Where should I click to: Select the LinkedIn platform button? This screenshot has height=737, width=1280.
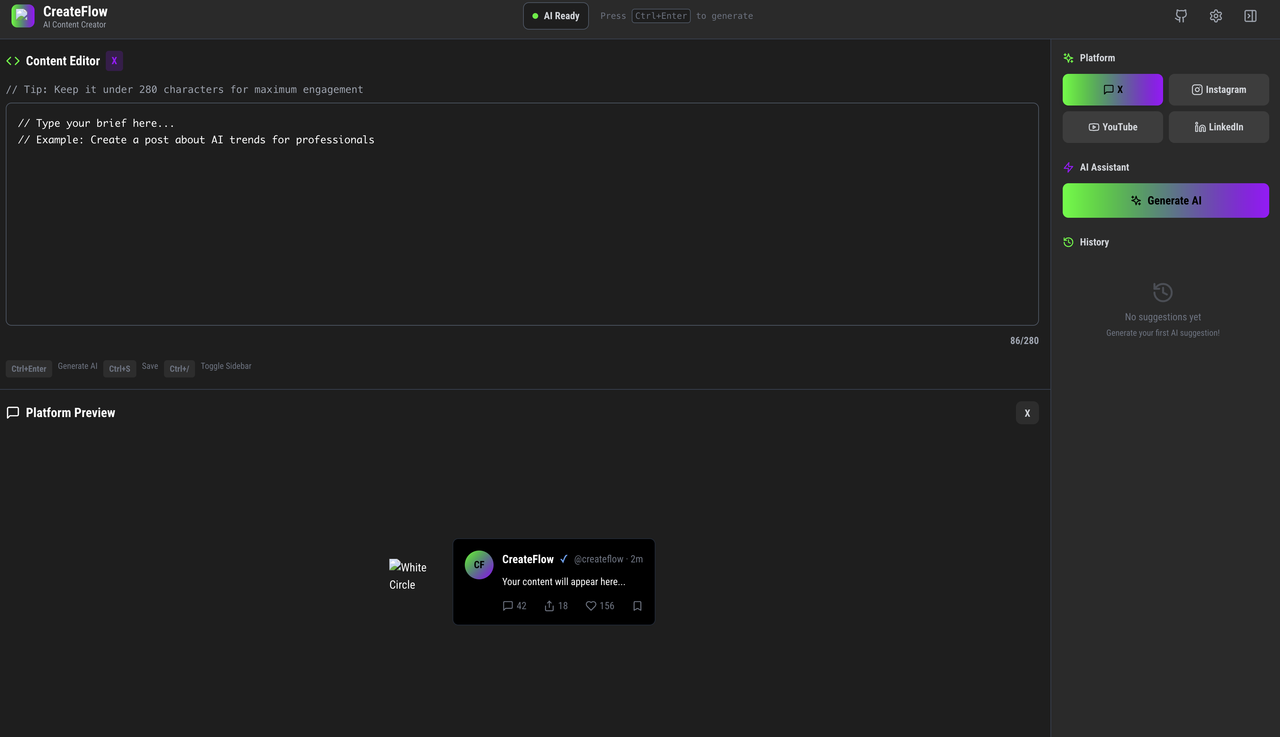(1219, 127)
